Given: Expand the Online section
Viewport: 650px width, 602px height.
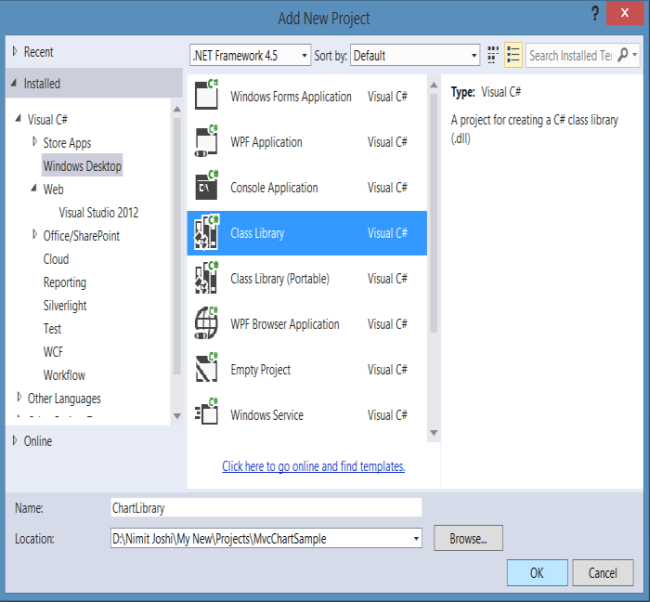Looking at the screenshot, I should coord(15,440).
